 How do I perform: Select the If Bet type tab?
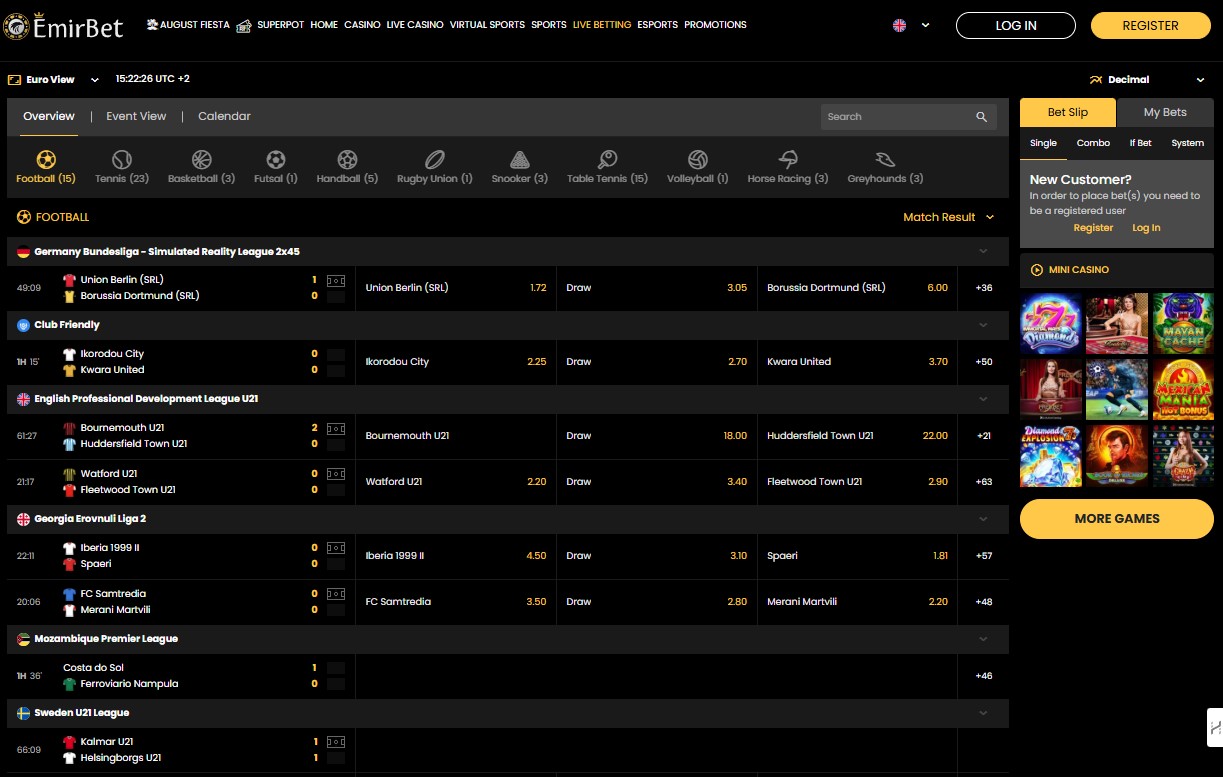tap(1140, 143)
